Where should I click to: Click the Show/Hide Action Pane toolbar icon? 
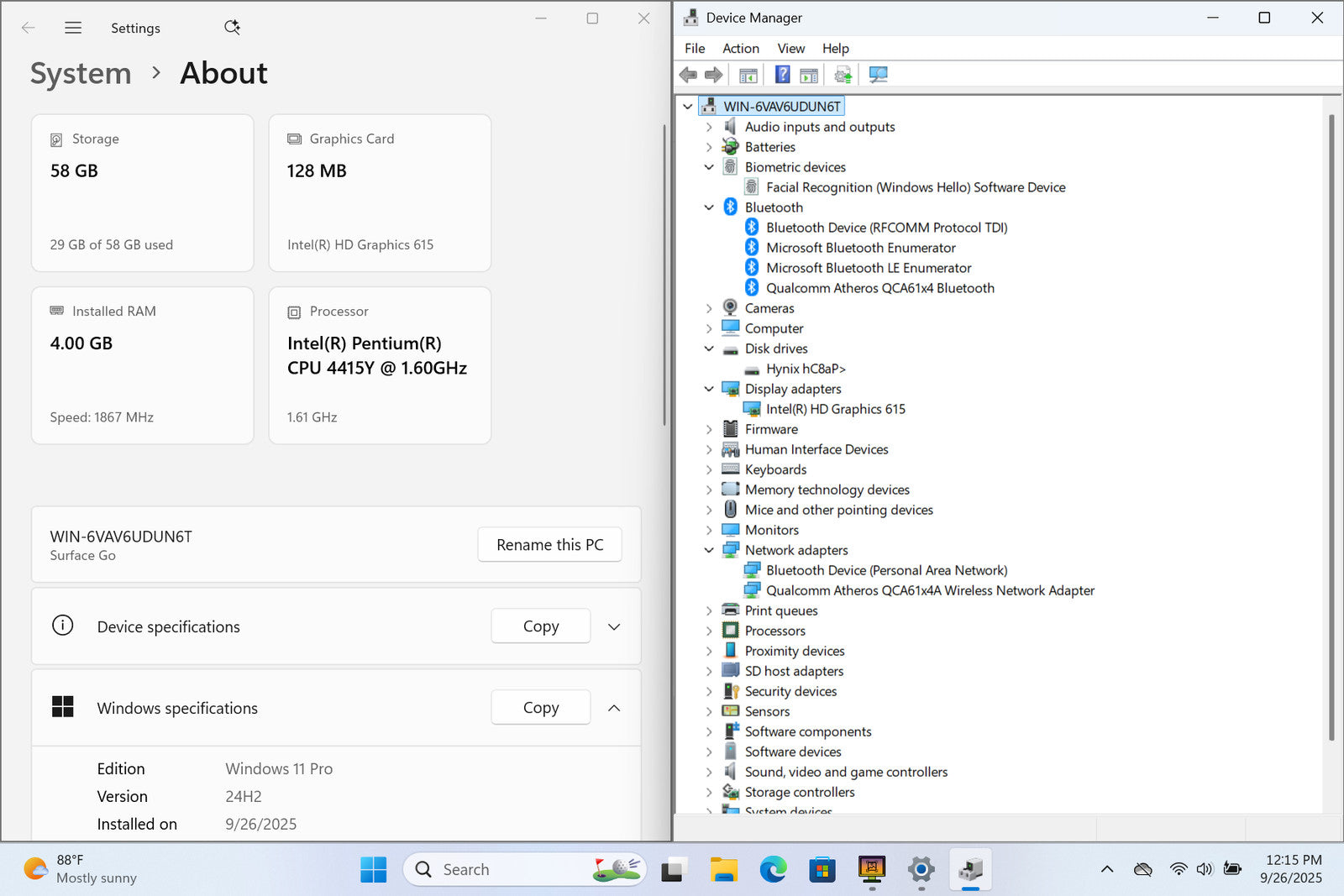[809, 75]
